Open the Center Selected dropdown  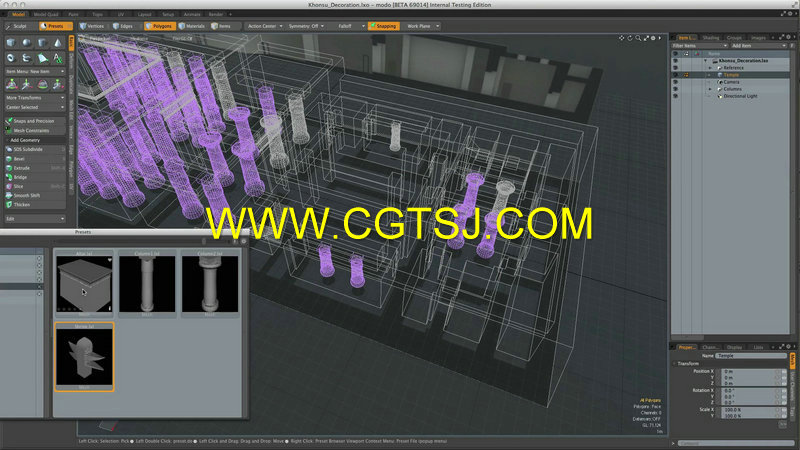pyautogui.click(x=35, y=107)
